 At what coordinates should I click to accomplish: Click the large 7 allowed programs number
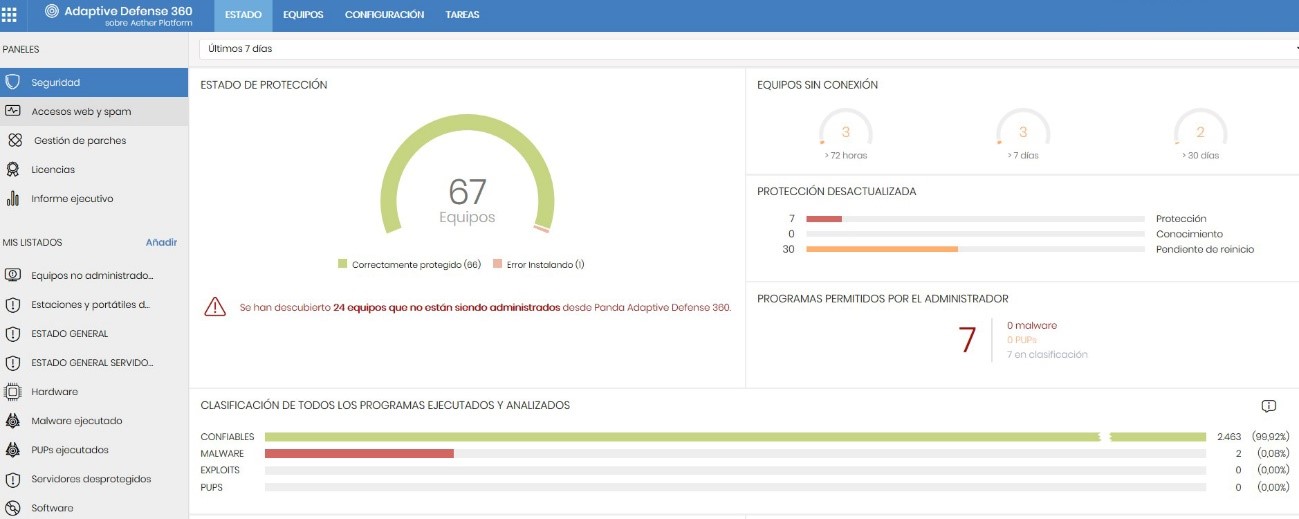click(967, 340)
